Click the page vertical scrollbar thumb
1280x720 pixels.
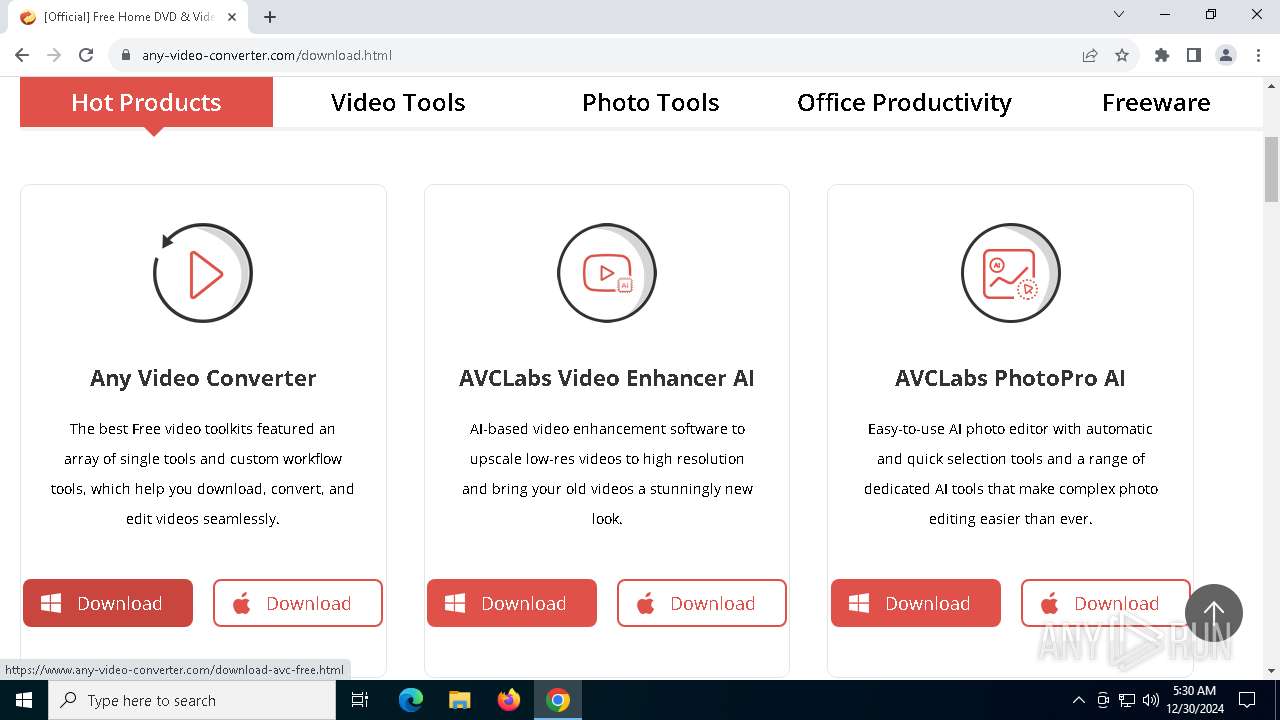click(1271, 170)
